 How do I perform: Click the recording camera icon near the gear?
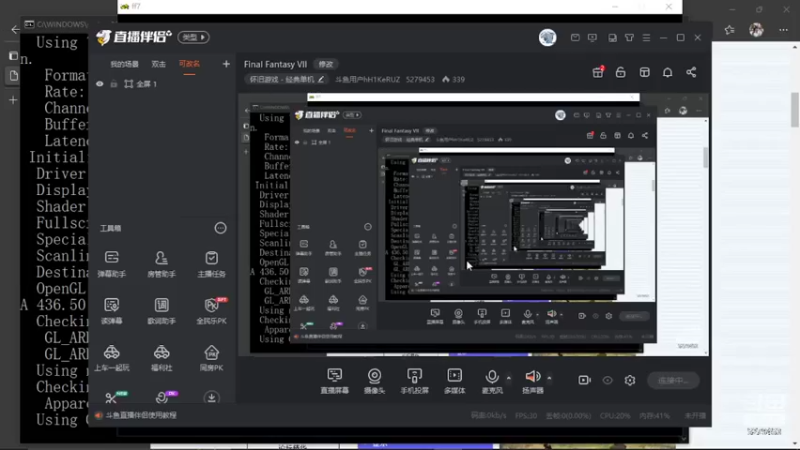coord(584,380)
